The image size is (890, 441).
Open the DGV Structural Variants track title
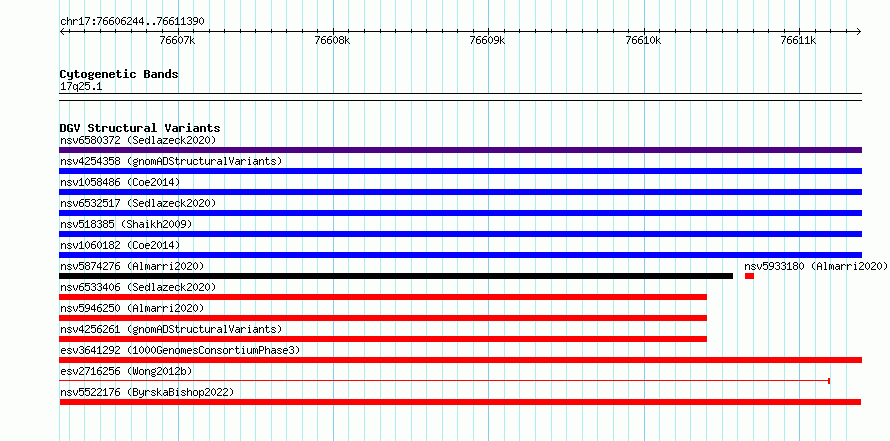(140, 128)
